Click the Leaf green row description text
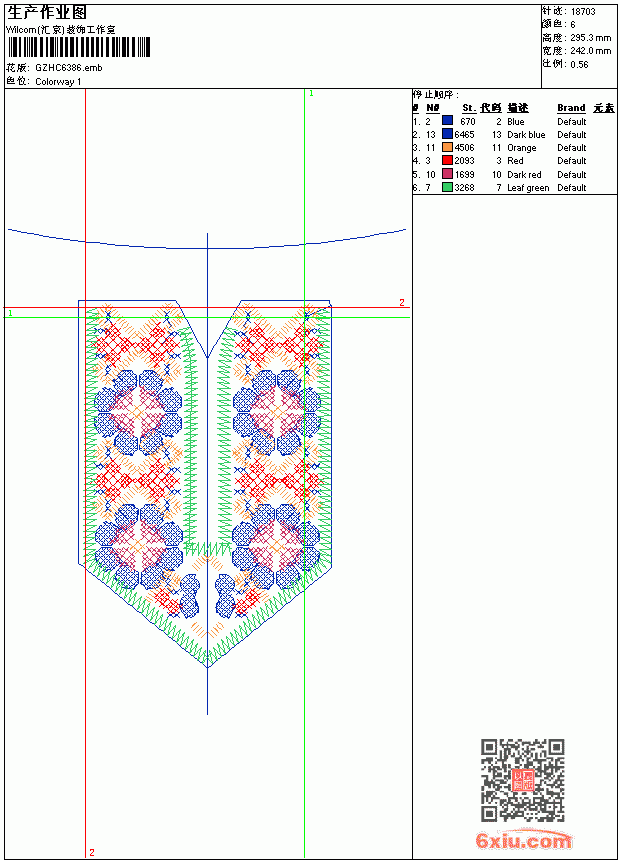 coord(528,188)
